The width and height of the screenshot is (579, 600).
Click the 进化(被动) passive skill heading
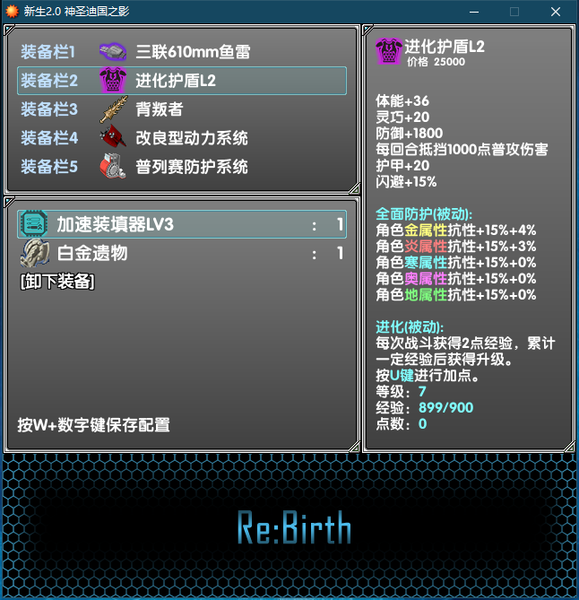409,328
